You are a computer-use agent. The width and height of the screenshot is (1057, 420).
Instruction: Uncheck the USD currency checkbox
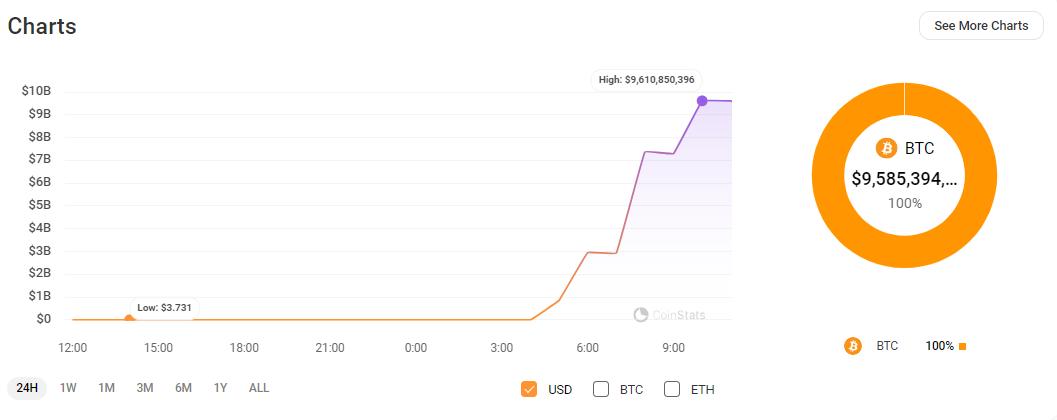[530, 389]
